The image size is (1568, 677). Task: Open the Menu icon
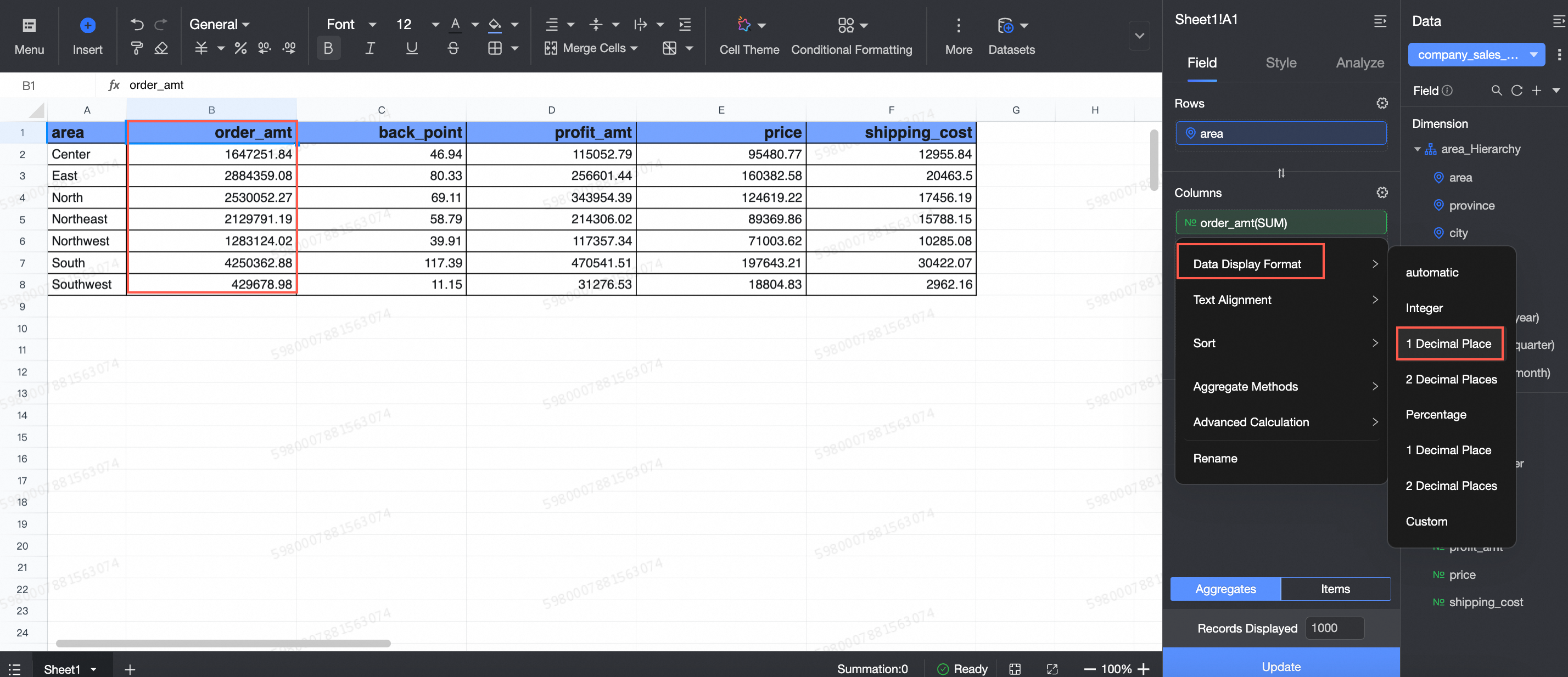(29, 25)
